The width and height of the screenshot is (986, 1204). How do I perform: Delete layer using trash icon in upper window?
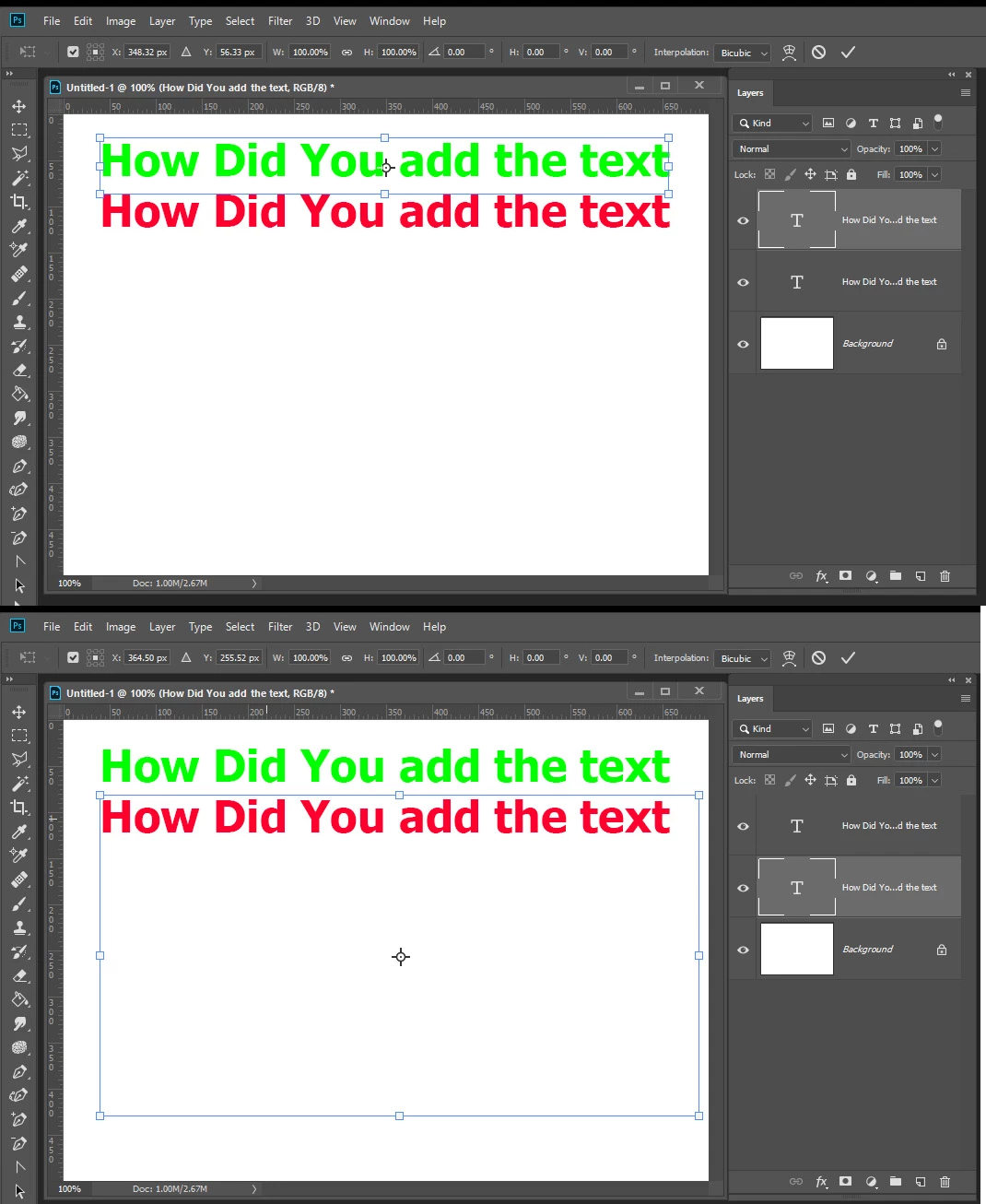click(945, 576)
